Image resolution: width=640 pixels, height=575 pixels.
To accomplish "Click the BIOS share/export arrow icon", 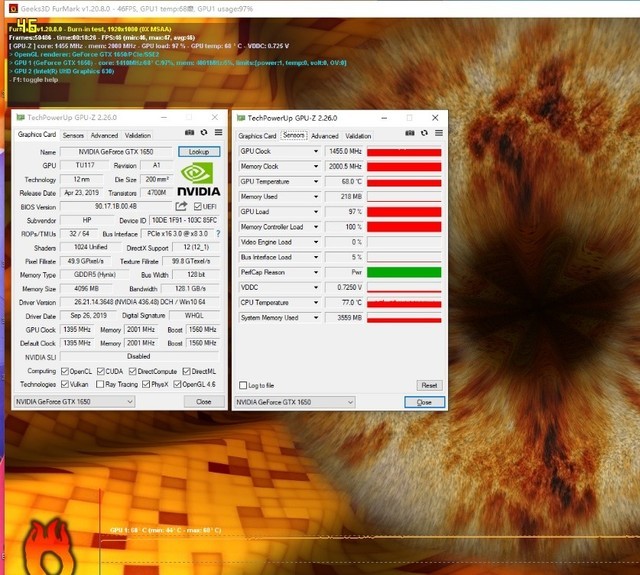I will [181, 206].
